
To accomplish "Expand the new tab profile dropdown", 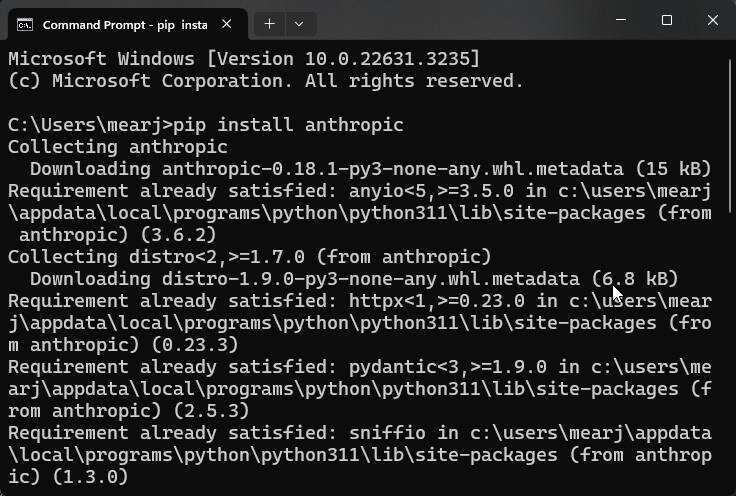I will coord(299,22).
